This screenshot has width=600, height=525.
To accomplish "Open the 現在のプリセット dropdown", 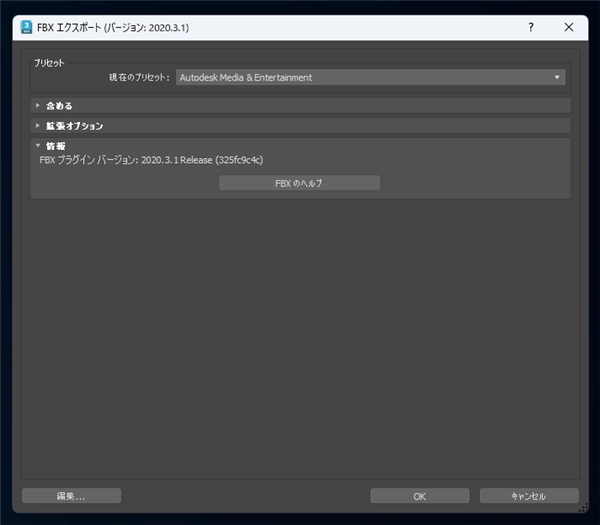I will click(x=370, y=77).
